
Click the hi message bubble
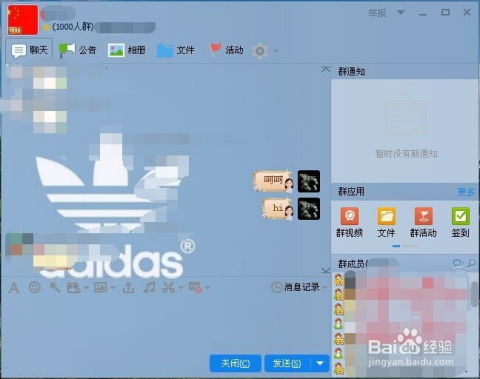[x=278, y=209]
